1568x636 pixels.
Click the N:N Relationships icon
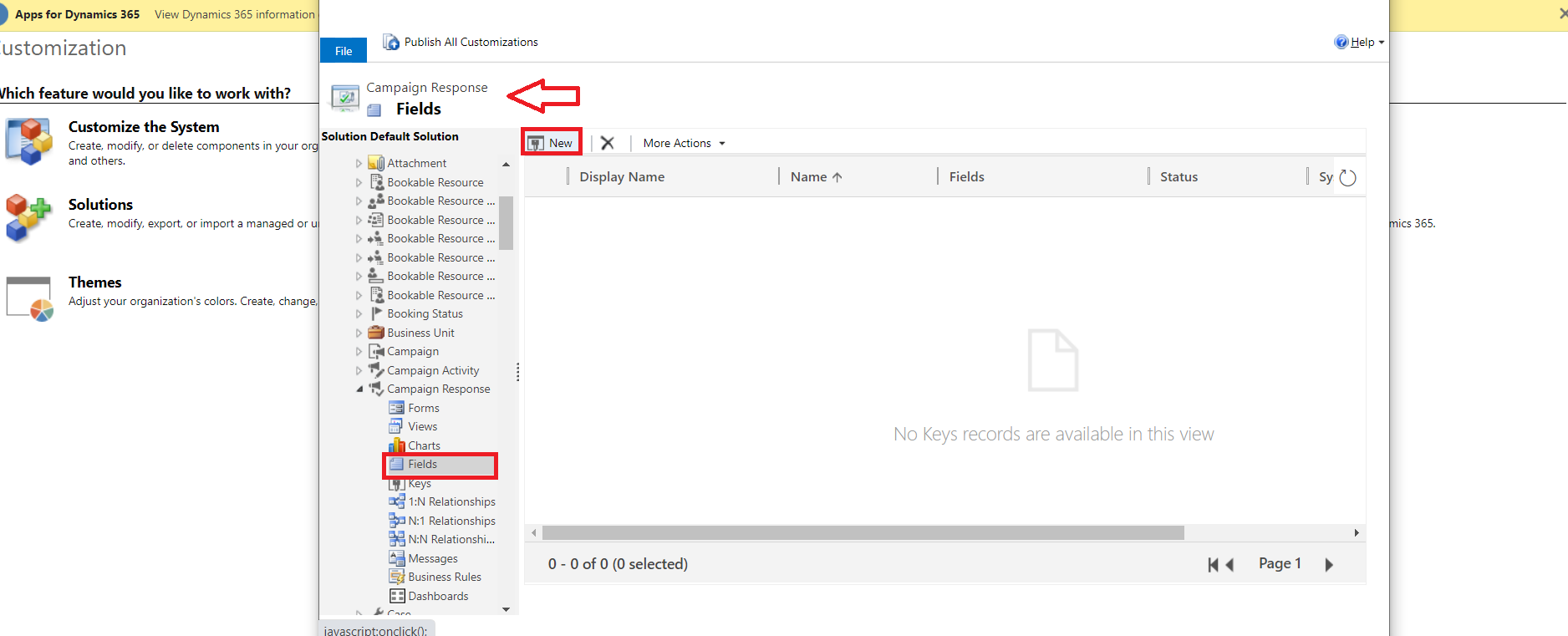[x=397, y=539]
